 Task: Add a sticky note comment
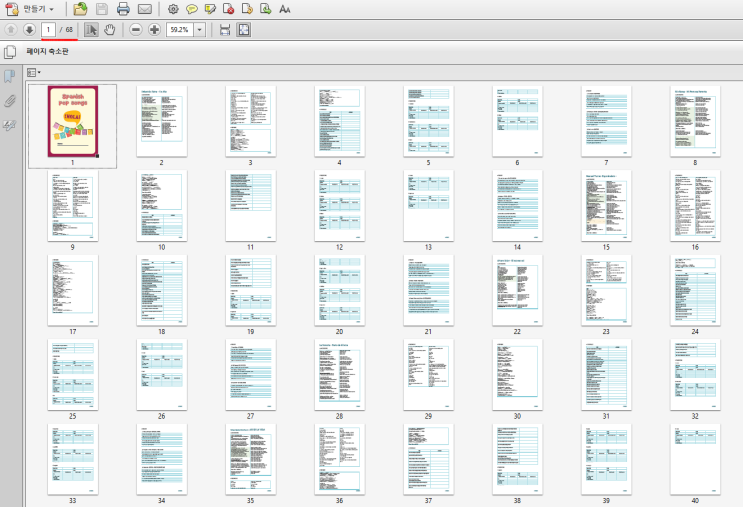click(x=191, y=9)
